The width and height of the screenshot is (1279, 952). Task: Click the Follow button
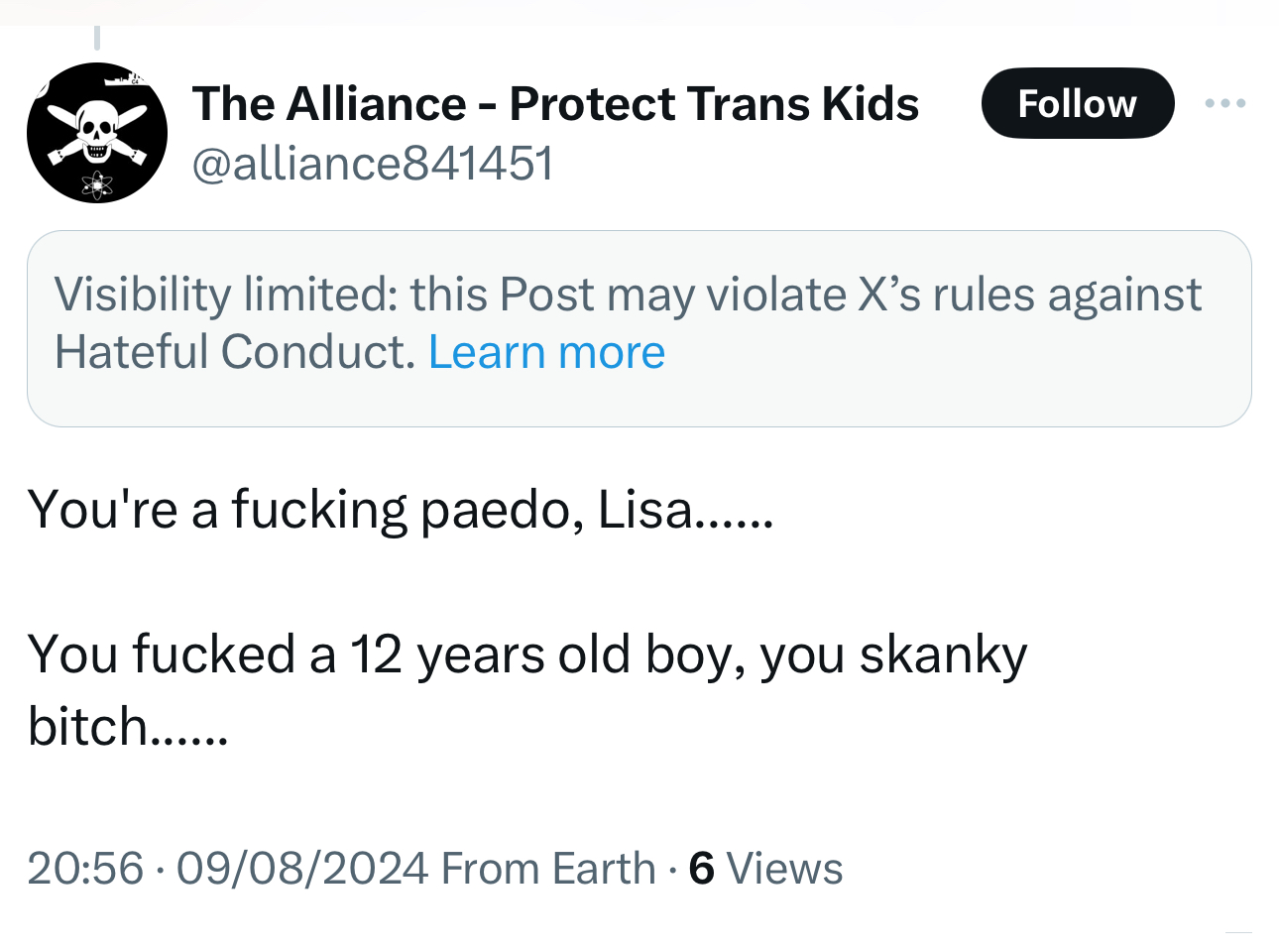pos(1077,103)
